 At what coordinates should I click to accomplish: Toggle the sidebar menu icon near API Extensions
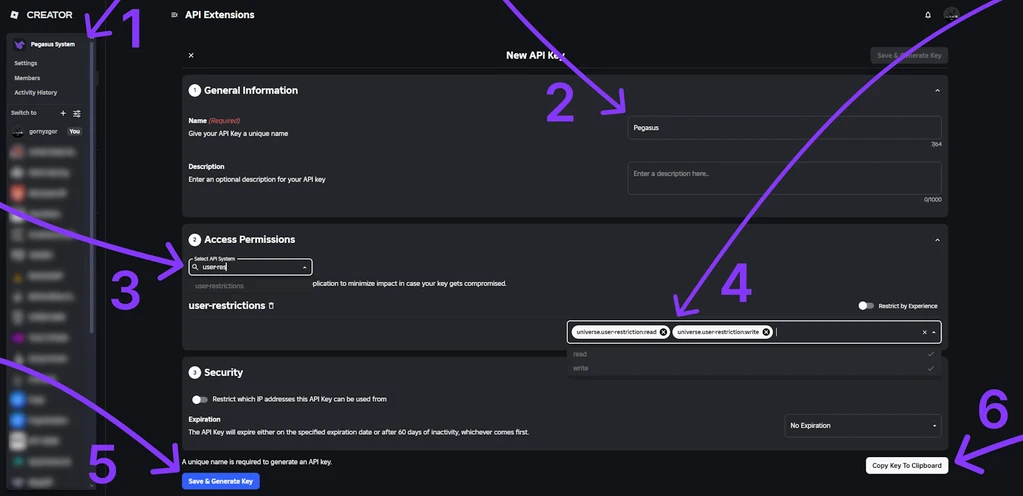tap(174, 15)
